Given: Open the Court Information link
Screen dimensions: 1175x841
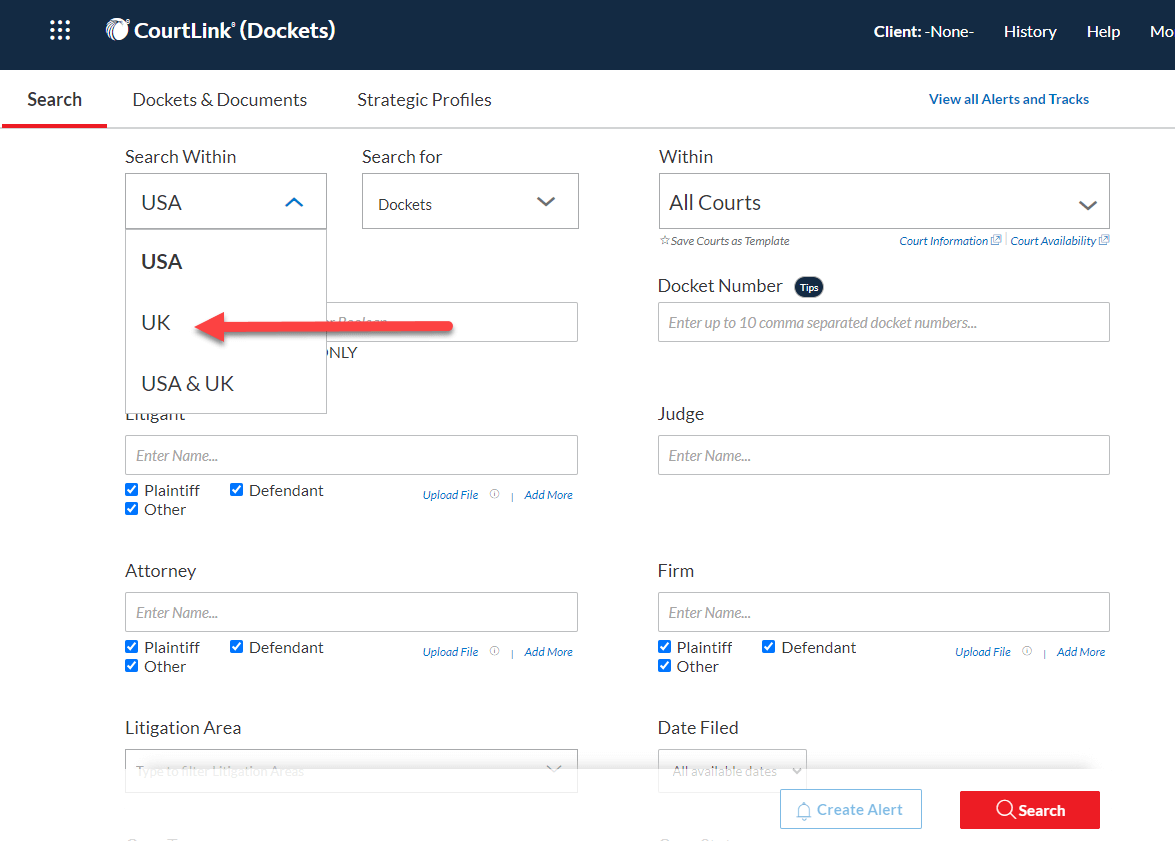Looking at the screenshot, I should (x=943, y=241).
